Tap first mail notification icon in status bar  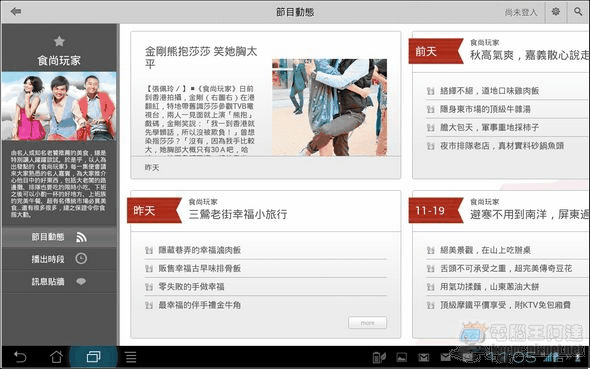coord(424,357)
